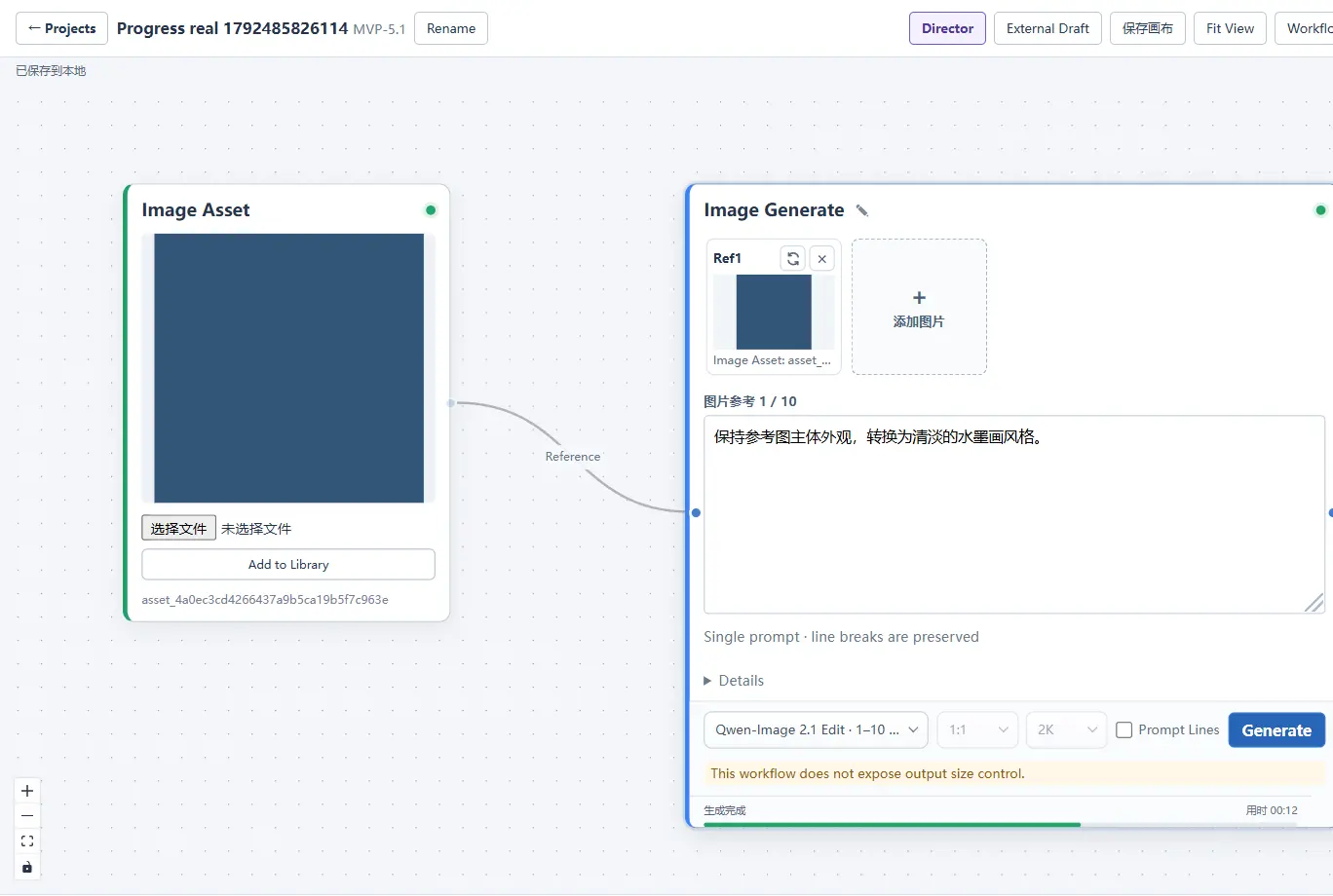Click the Fit View button

pos(1230,28)
